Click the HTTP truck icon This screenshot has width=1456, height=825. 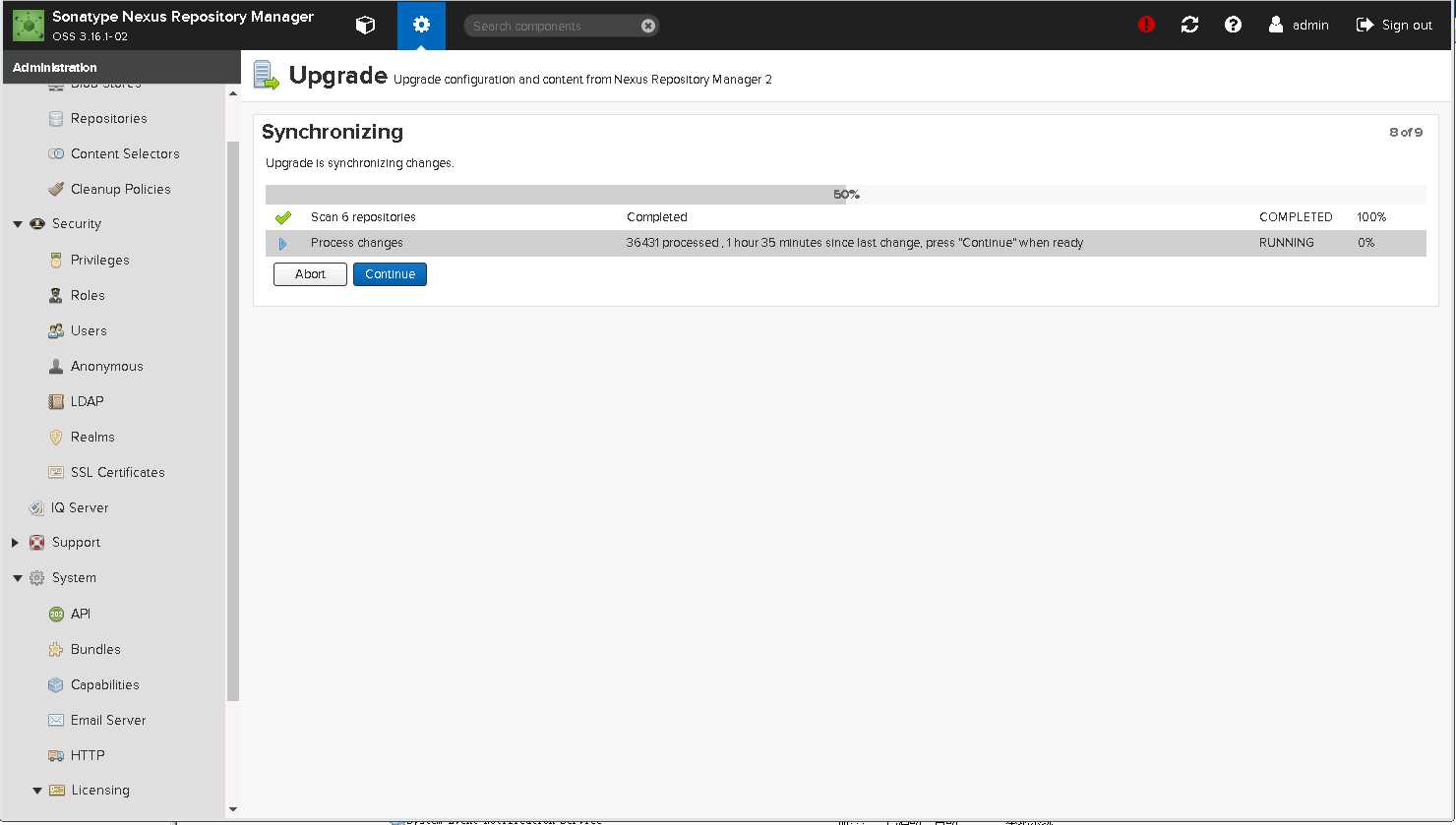point(56,755)
